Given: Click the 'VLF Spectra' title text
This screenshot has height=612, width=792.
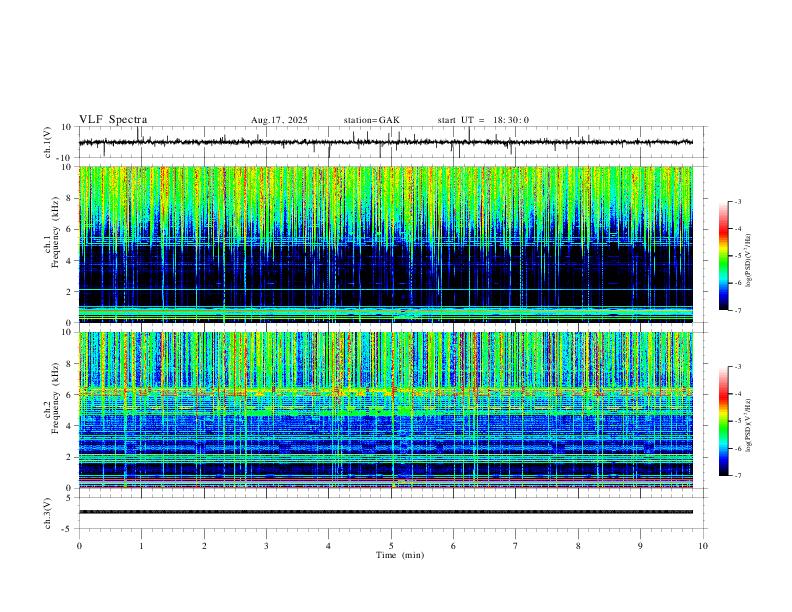Looking at the screenshot, I should [x=113, y=120].
